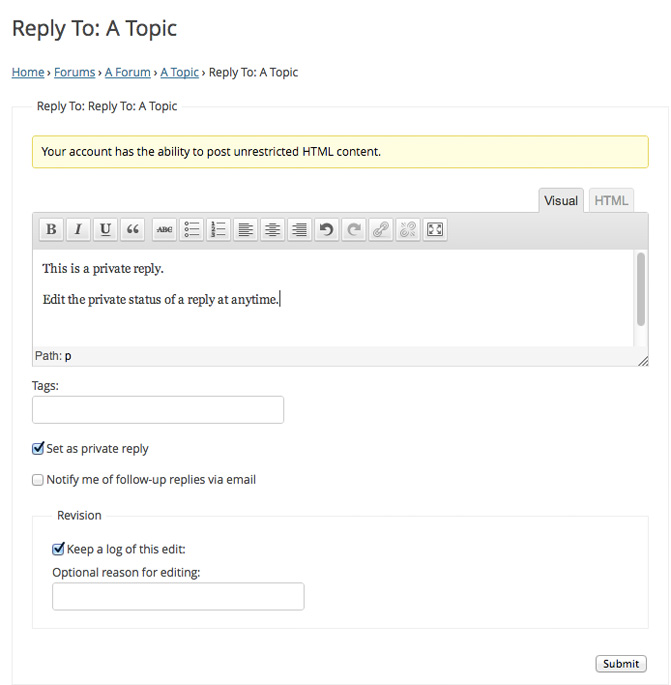Submit the reply

click(620, 664)
